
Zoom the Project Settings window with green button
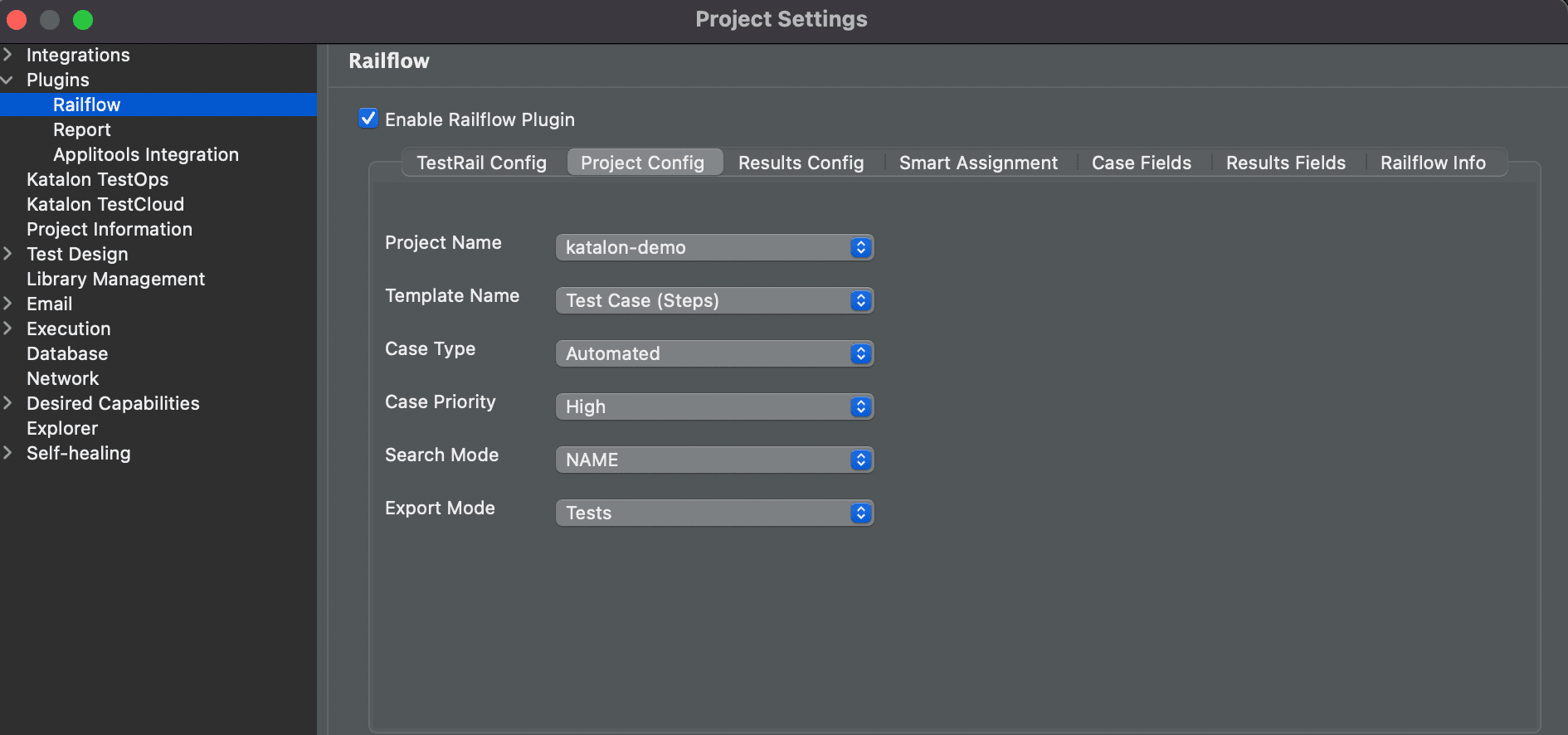[x=83, y=19]
